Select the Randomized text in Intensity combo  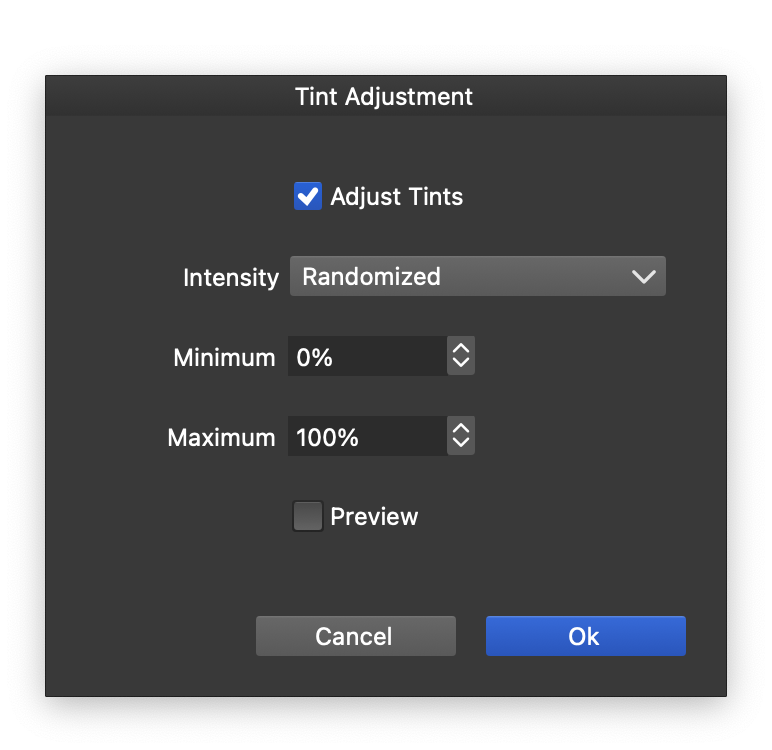pyautogui.click(x=371, y=277)
